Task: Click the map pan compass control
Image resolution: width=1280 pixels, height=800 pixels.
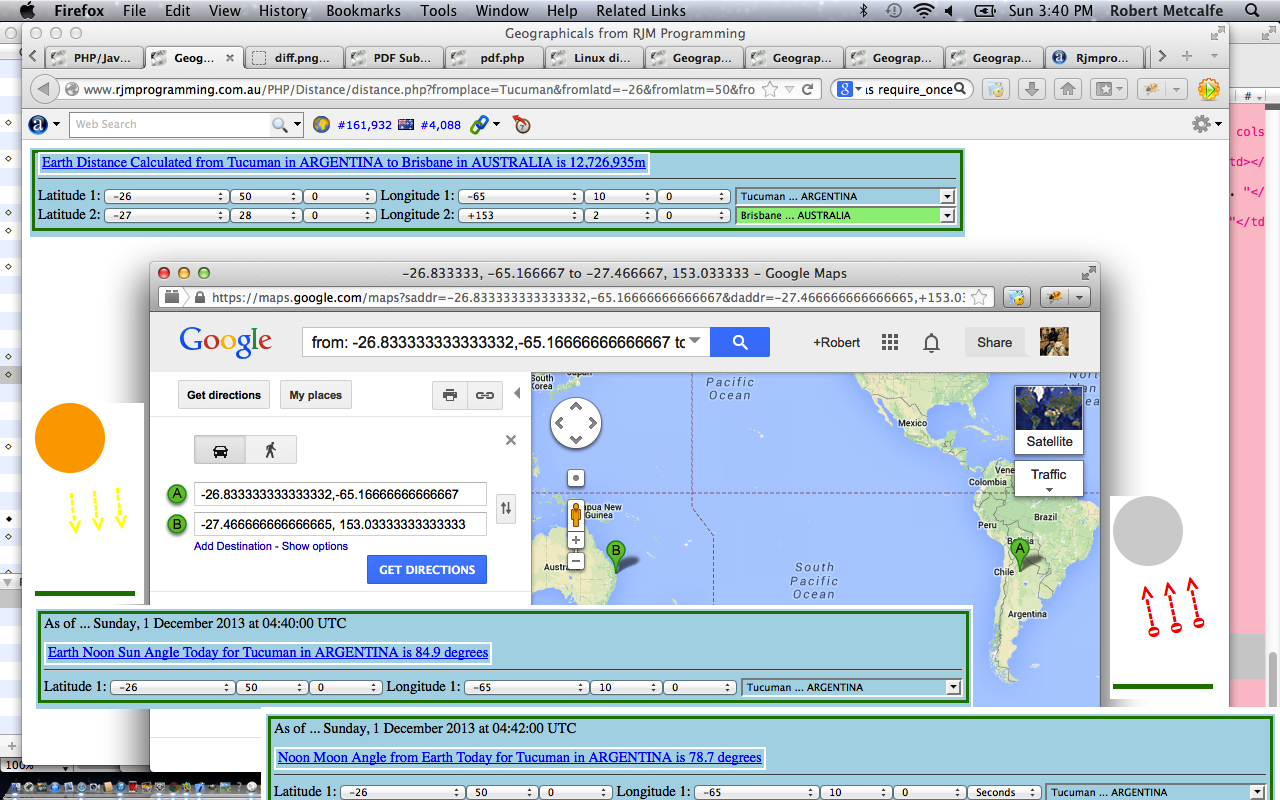Action: 576,423
